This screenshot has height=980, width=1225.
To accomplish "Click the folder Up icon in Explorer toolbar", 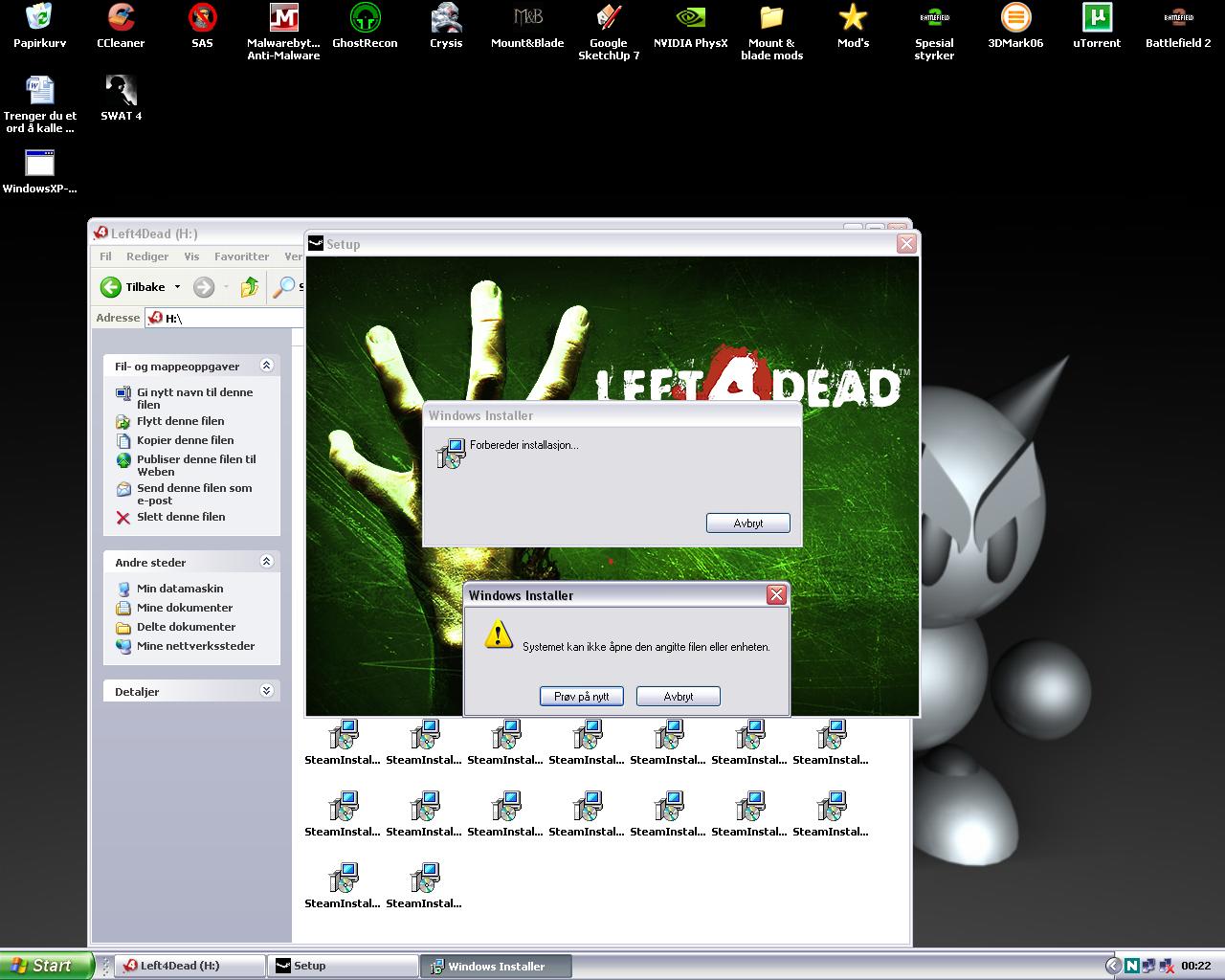I will point(250,287).
